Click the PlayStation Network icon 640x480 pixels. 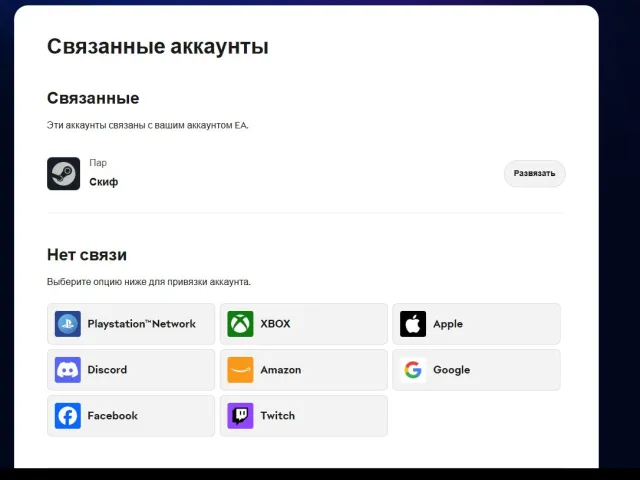[68, 324]
